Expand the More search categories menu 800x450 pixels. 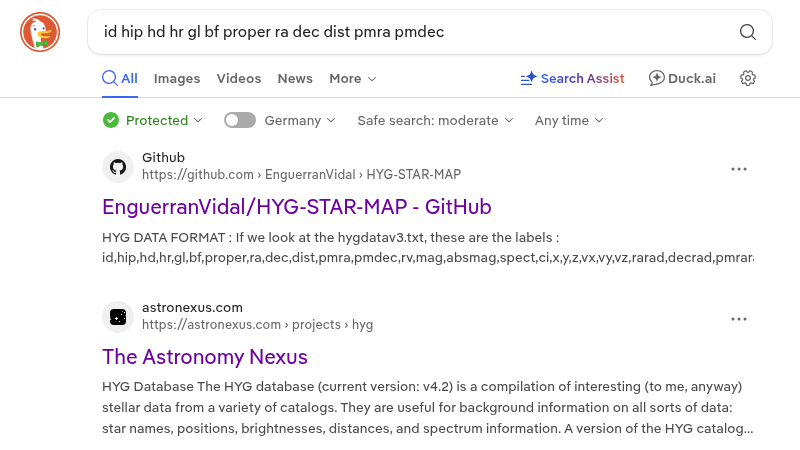point(352,78)
